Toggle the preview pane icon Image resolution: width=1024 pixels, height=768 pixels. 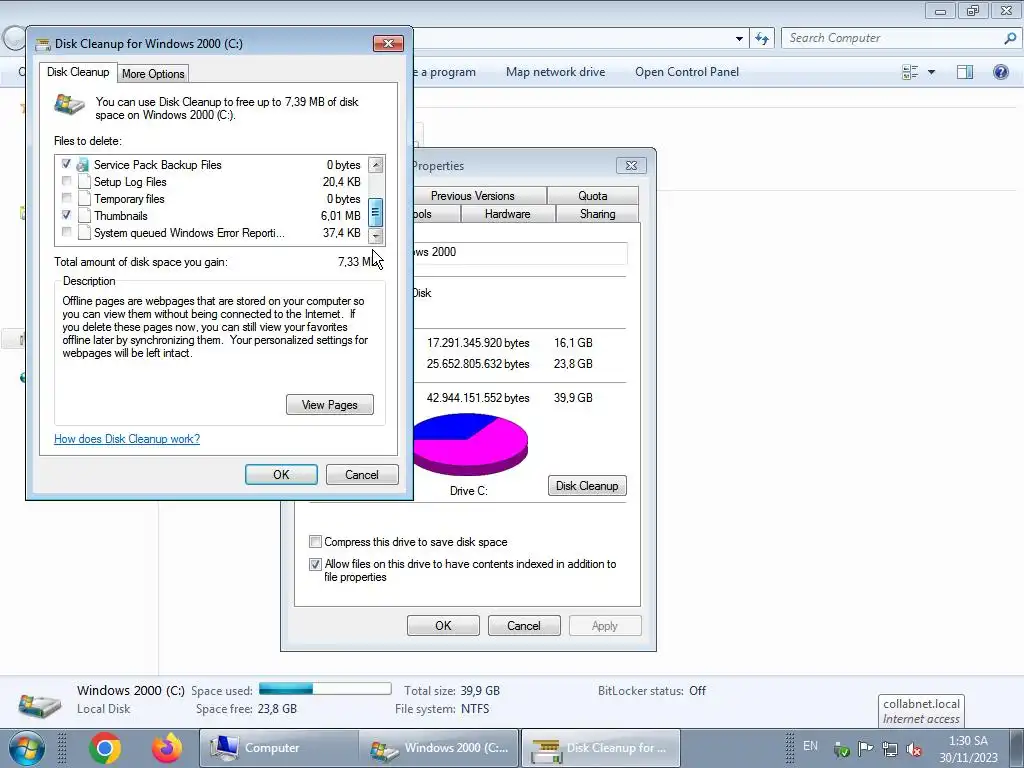965,72
